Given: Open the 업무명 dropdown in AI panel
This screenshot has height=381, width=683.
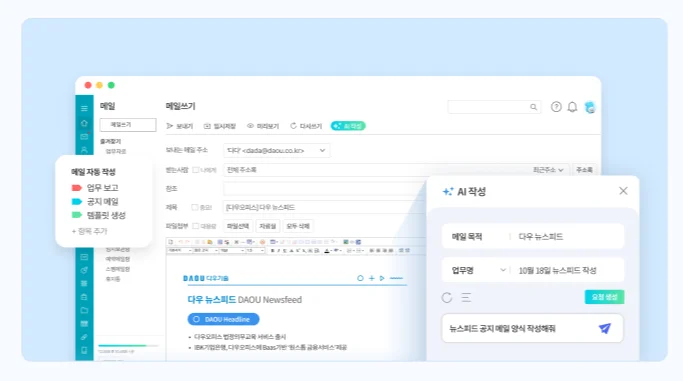Looking at the screenshot, I should pos(503,270).
